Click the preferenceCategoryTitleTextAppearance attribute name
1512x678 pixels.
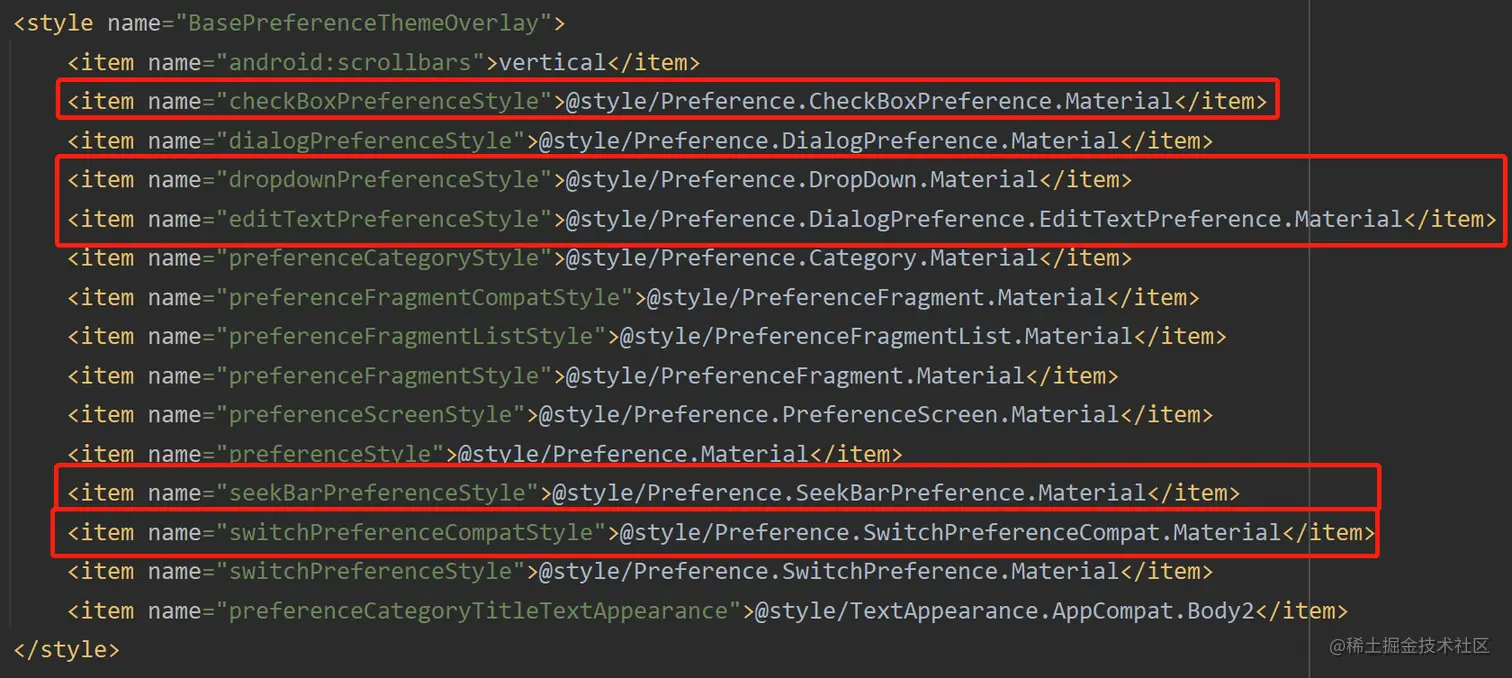(479, 611)
